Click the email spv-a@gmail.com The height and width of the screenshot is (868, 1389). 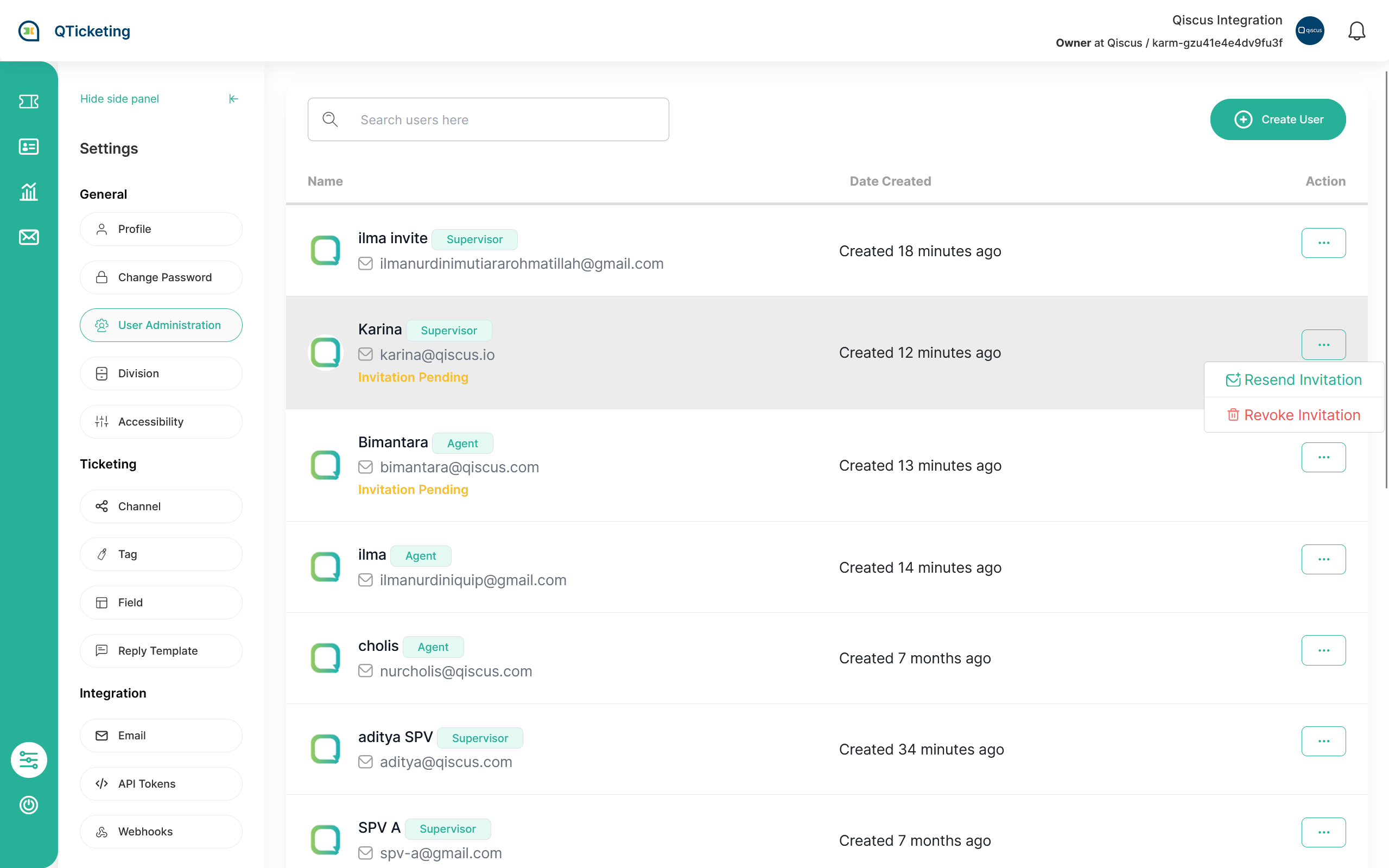pyautogui.click(x=441, y=853)
